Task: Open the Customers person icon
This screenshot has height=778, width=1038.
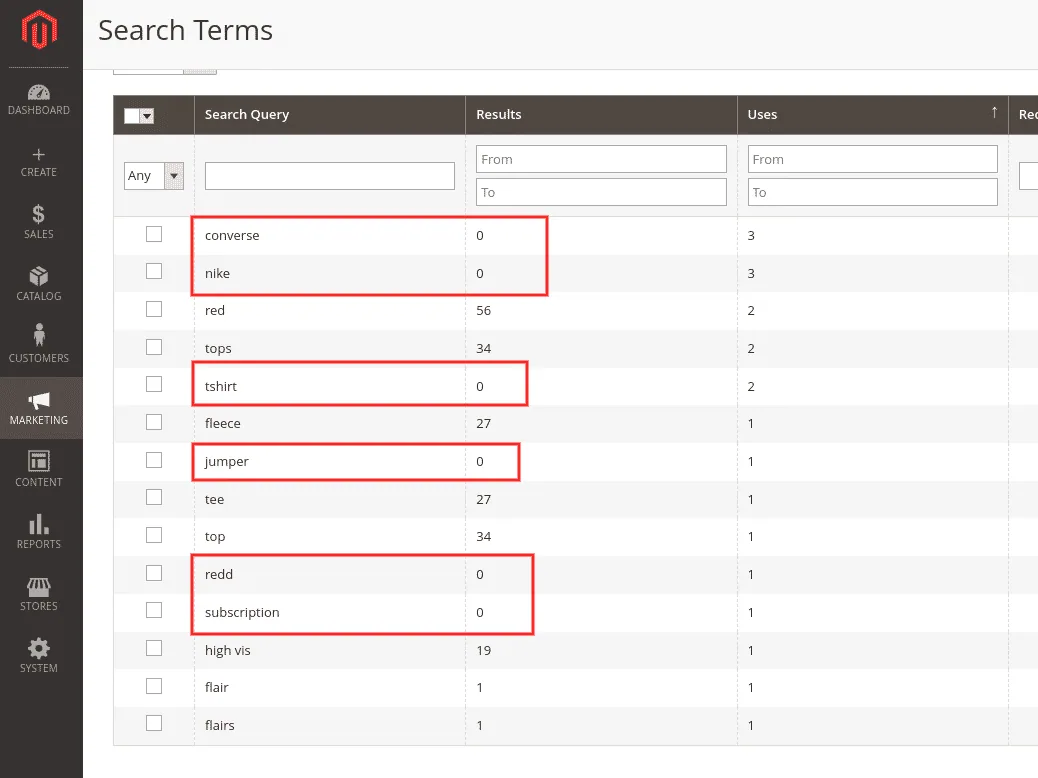Action: pos(39,335)
